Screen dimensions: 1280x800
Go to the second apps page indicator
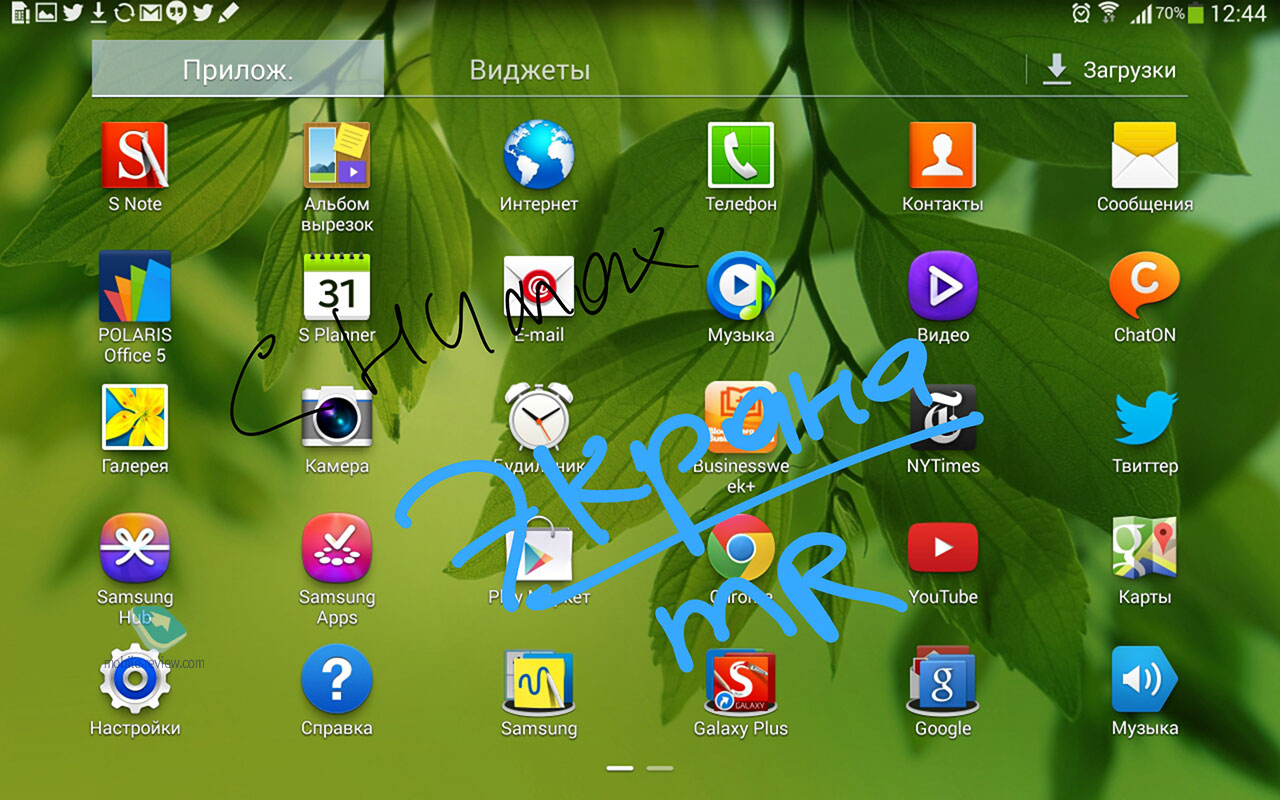pyautogui.click(x=660, y=768)
